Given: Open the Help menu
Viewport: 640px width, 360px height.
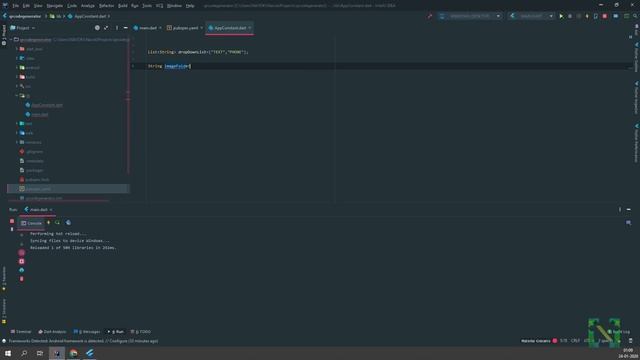Looking at the screenshot, I should click(x=190, y=6).
